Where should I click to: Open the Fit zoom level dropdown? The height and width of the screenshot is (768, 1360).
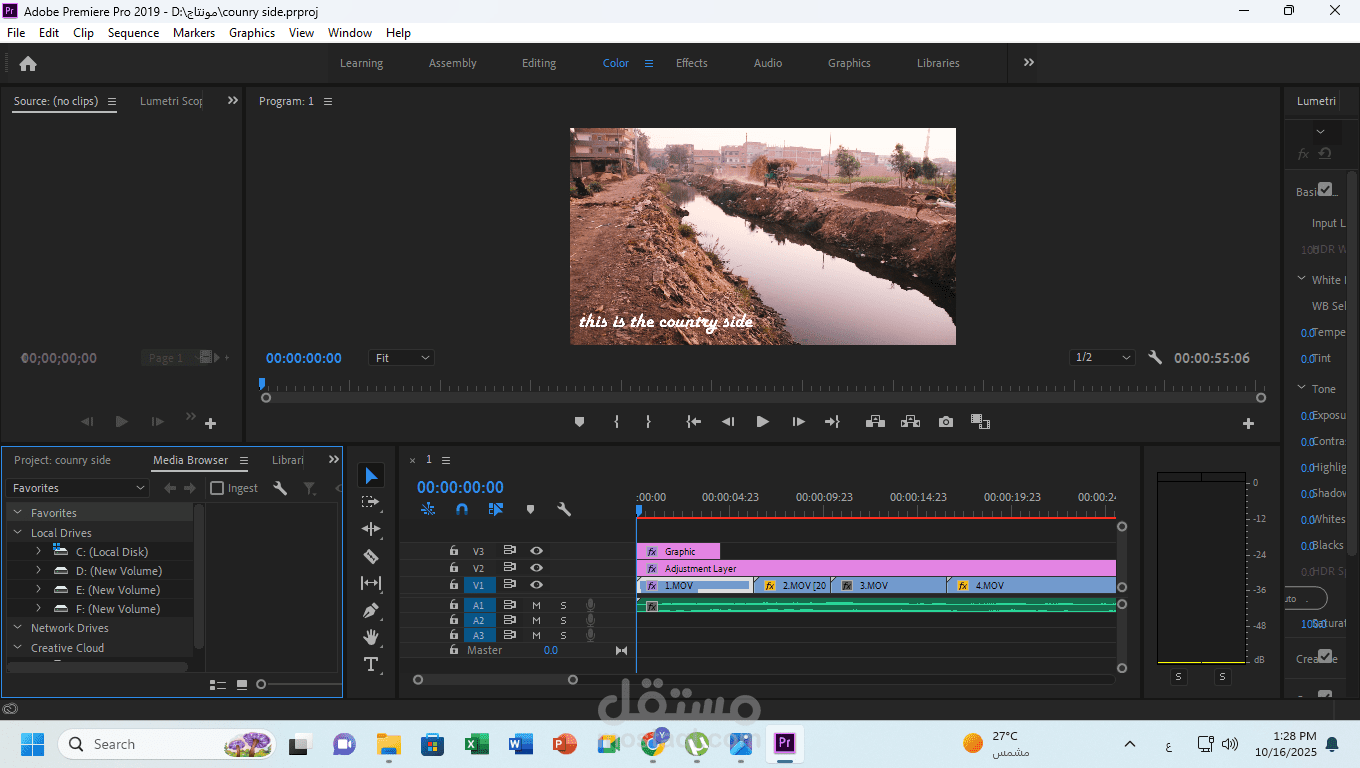pos(401,358)
